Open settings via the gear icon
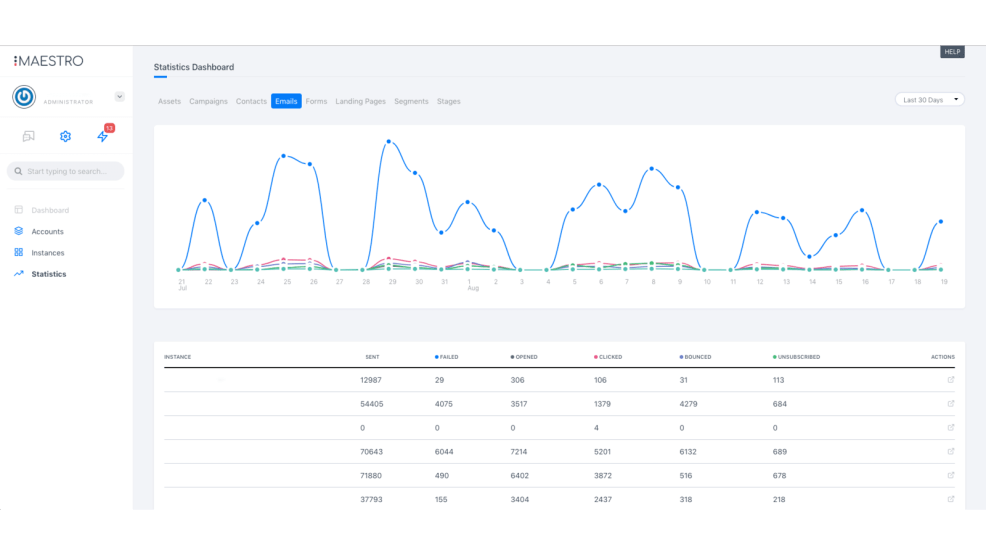Viewport: 986px width, 555px height. pyautogui.click(x=65, y=136)
